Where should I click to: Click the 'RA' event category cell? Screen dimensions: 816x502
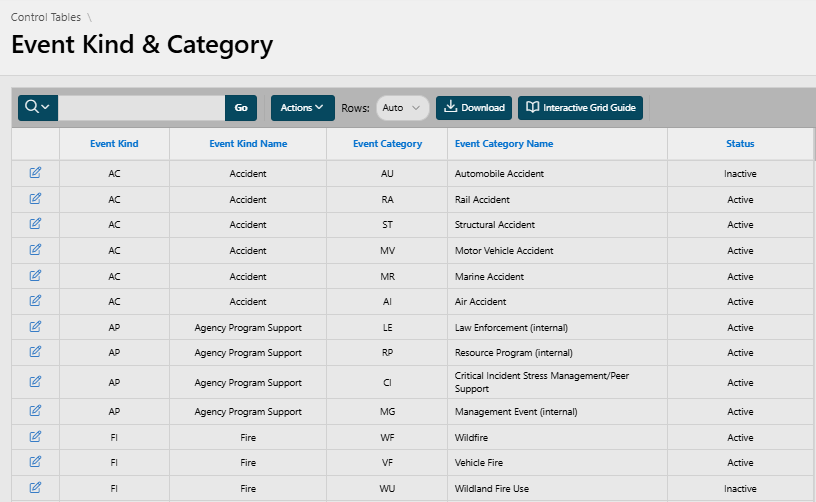point(387,200)
